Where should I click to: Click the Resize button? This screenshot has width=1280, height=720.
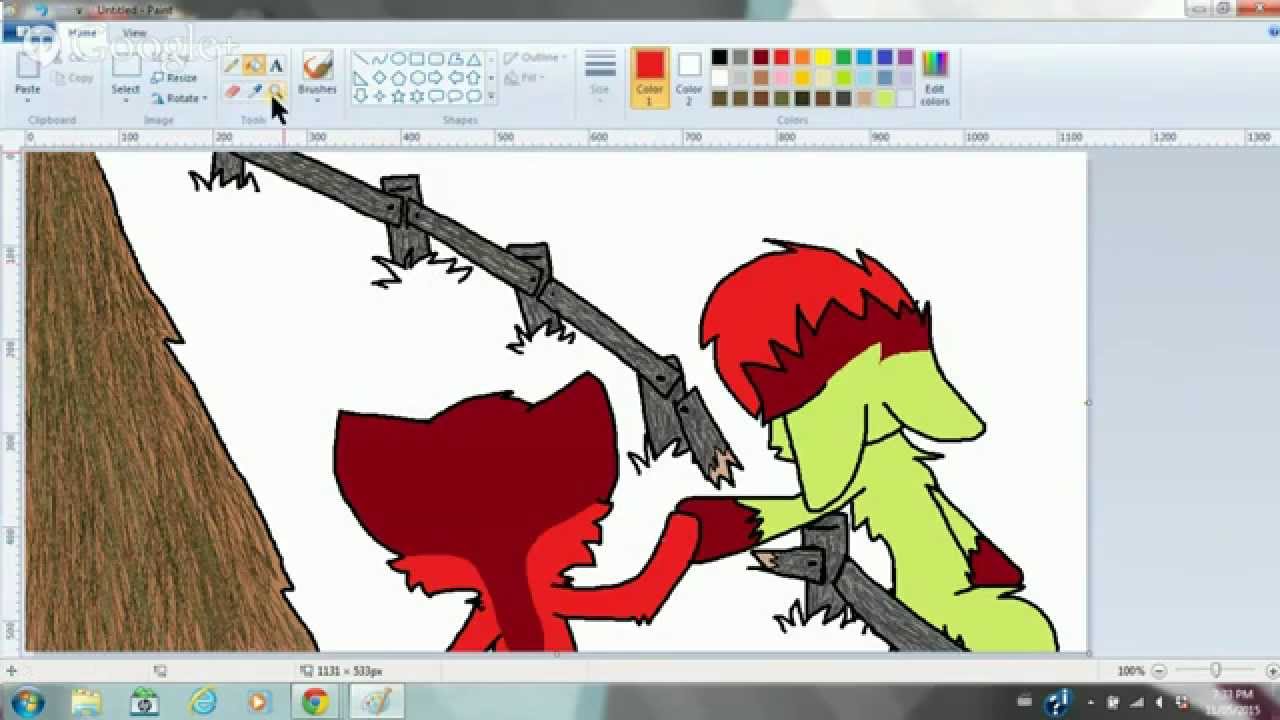pyautogui.click(x=174, y=77)
